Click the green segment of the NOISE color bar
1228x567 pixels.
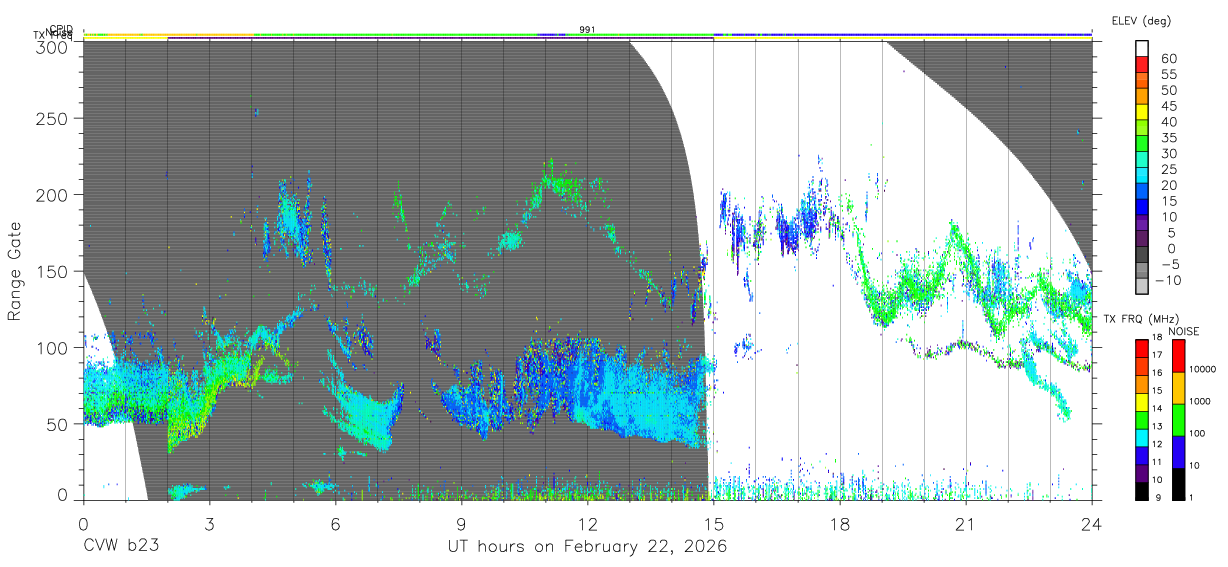pos(1178,419)
